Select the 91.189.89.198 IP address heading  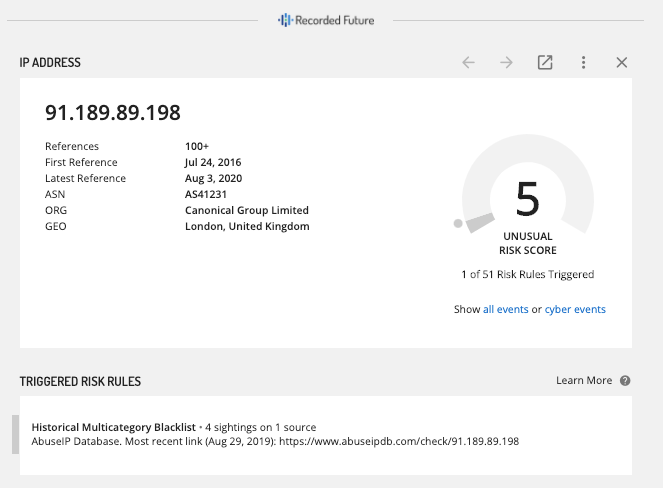tap(113, 113)
